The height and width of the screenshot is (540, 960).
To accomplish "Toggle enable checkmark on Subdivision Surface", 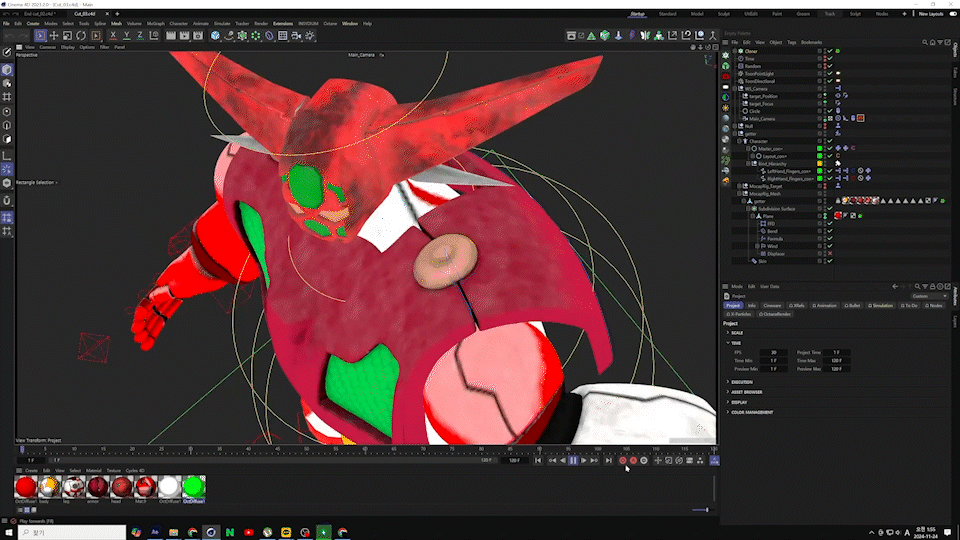I will pyautogui.click(x=830, y=209).
